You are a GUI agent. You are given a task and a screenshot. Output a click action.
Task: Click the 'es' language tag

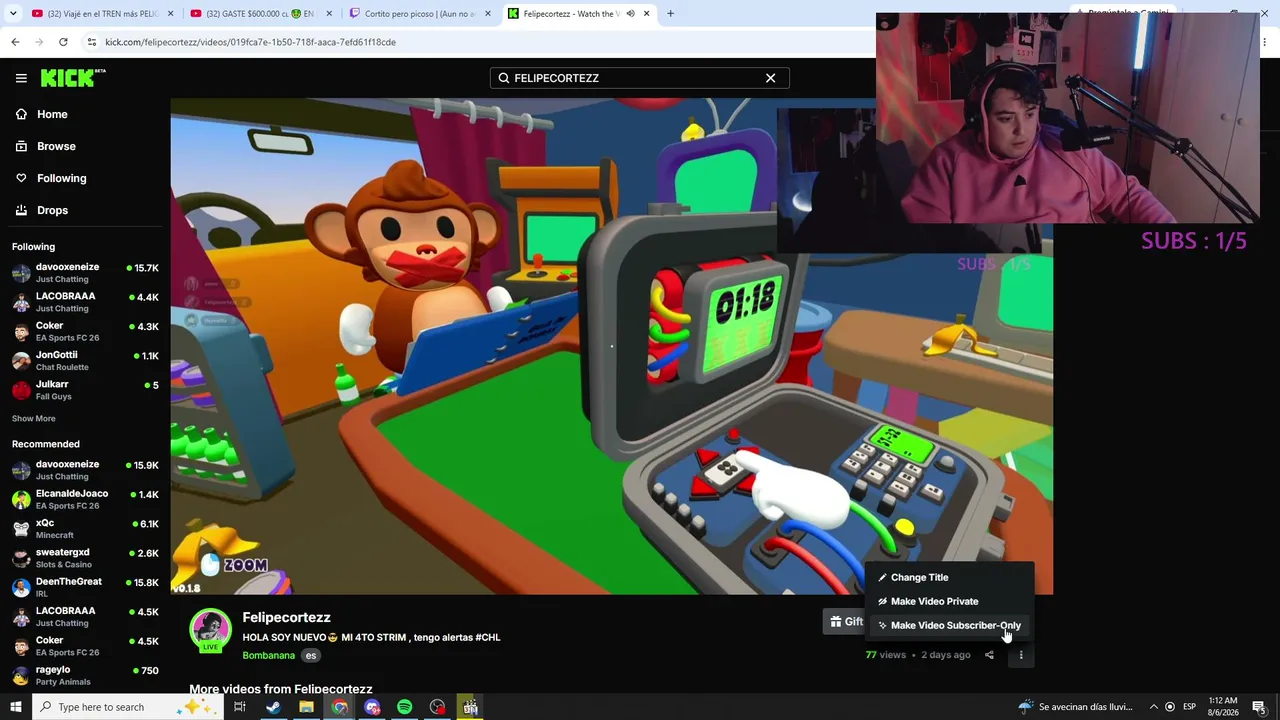(x=311, y=655)
